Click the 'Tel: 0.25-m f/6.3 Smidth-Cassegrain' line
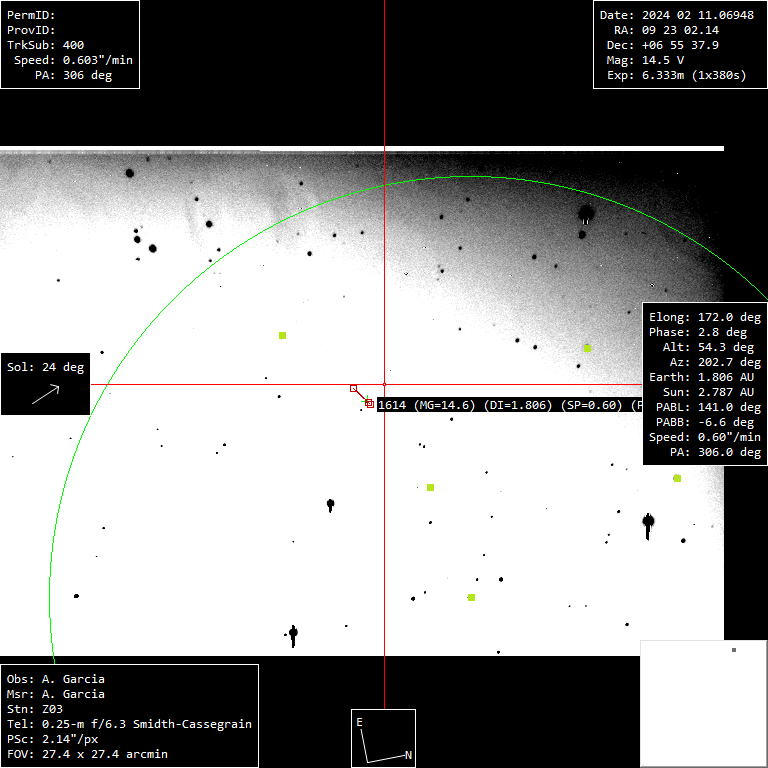This screenshot has height=768, width=768. [129, 724]
